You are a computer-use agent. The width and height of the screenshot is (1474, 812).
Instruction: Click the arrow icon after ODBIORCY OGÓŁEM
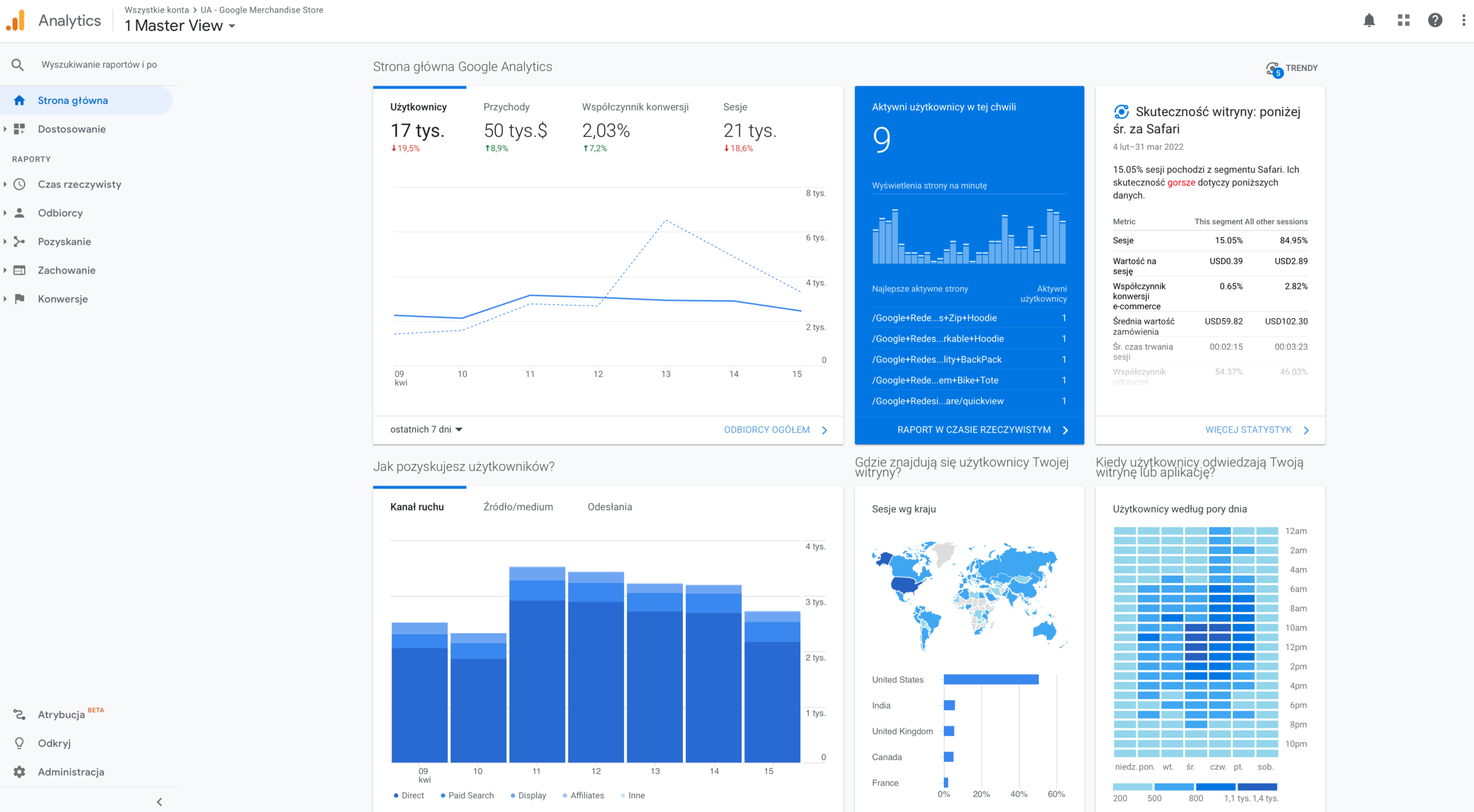click(825, 430)
